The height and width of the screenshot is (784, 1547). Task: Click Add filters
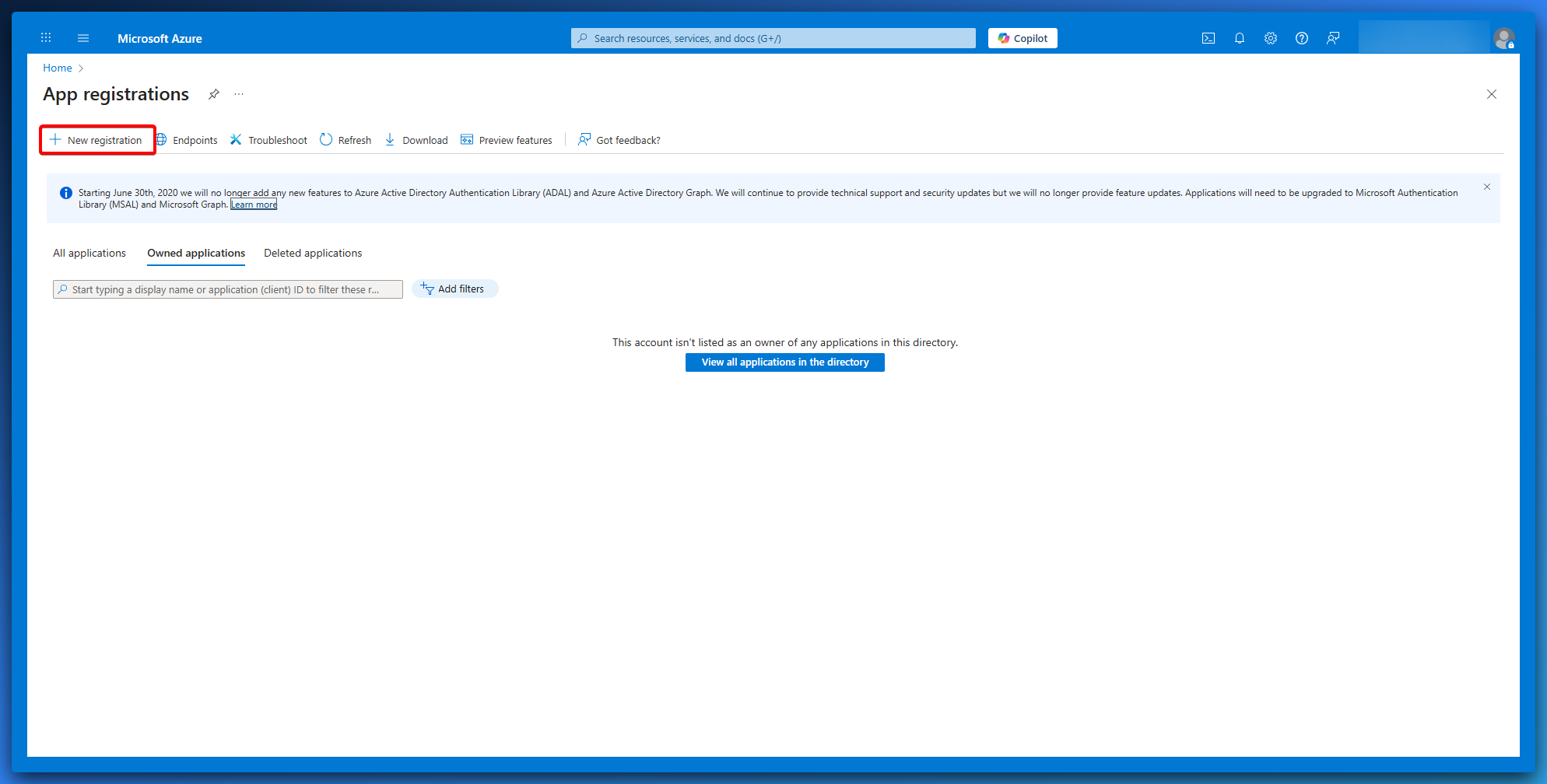coord(454,289)
